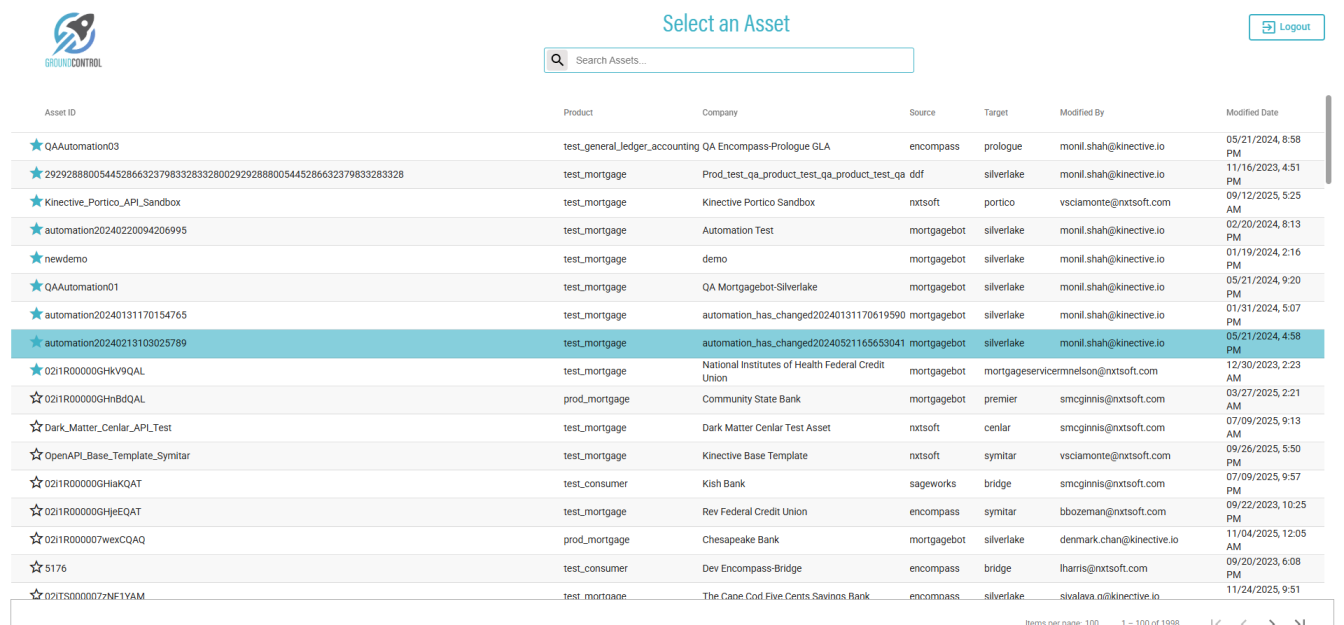Image resolution: width=1344 pixels, height=625 pixels.
Task: Sort by the Modified Date column header
Action: 1252,113
